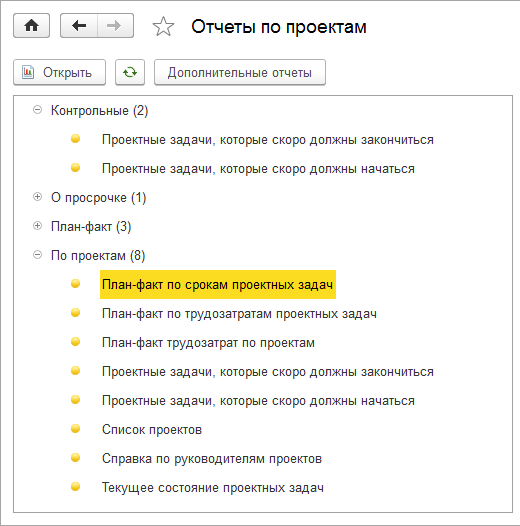
Task: Click yellow bullet beside План-факт по трудозатратам проектных задач
Action: pos(75,312)
